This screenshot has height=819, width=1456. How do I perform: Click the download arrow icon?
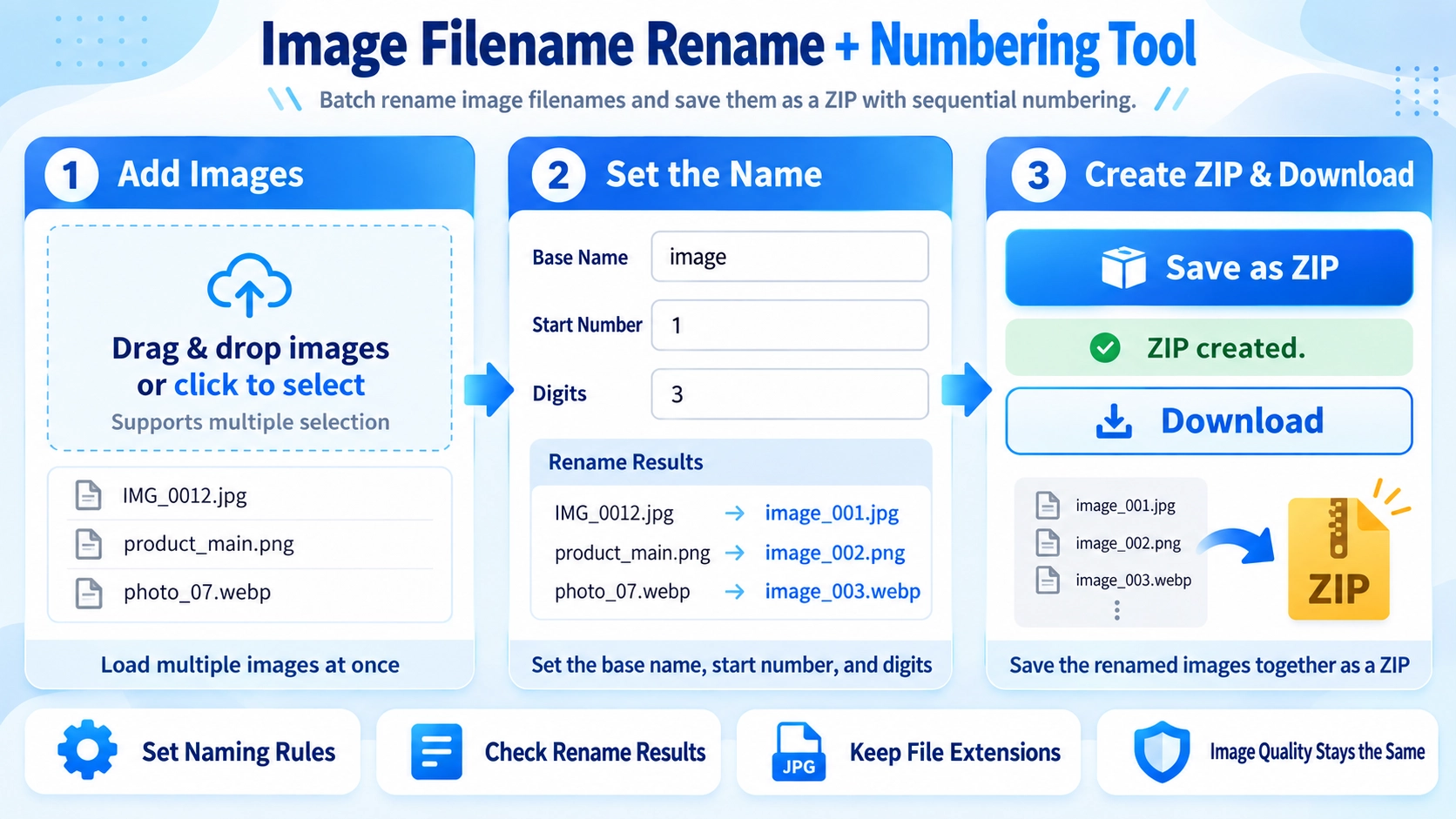1114,421
